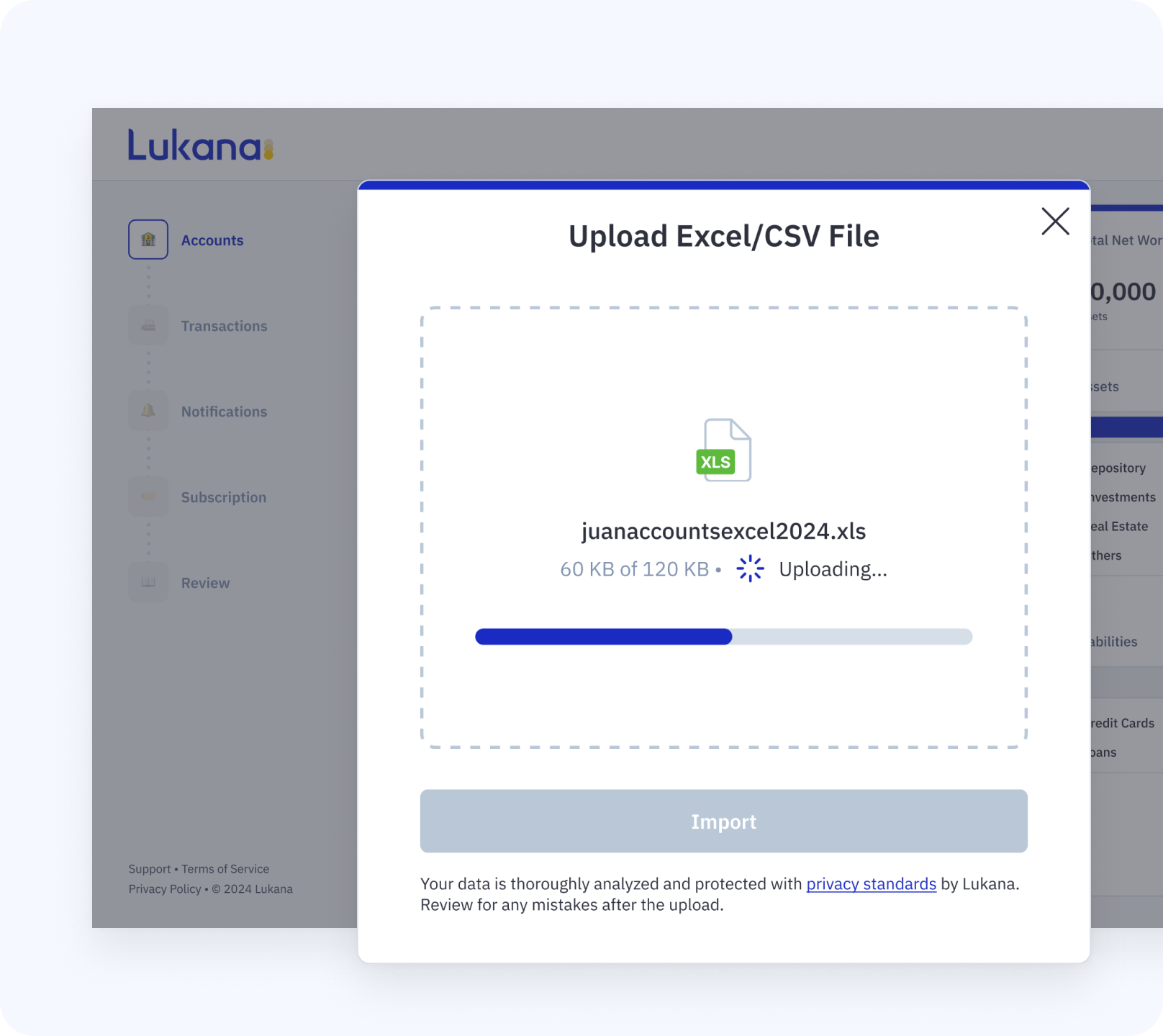Click the upload progress bar

[723, 637]
